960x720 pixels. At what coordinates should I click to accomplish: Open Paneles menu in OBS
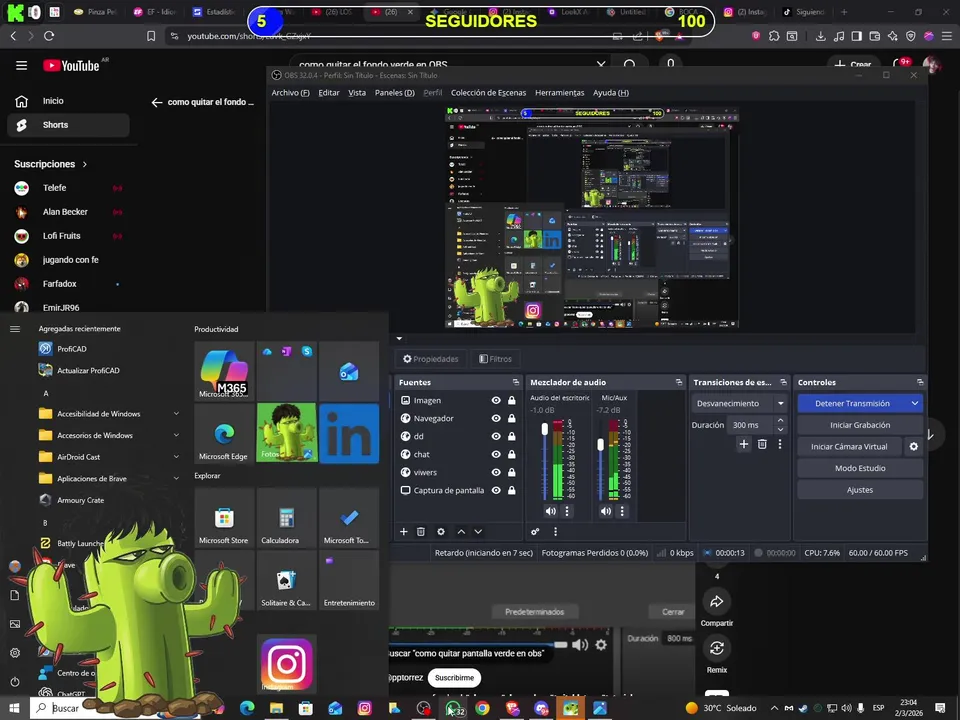[x=394, y=92]
